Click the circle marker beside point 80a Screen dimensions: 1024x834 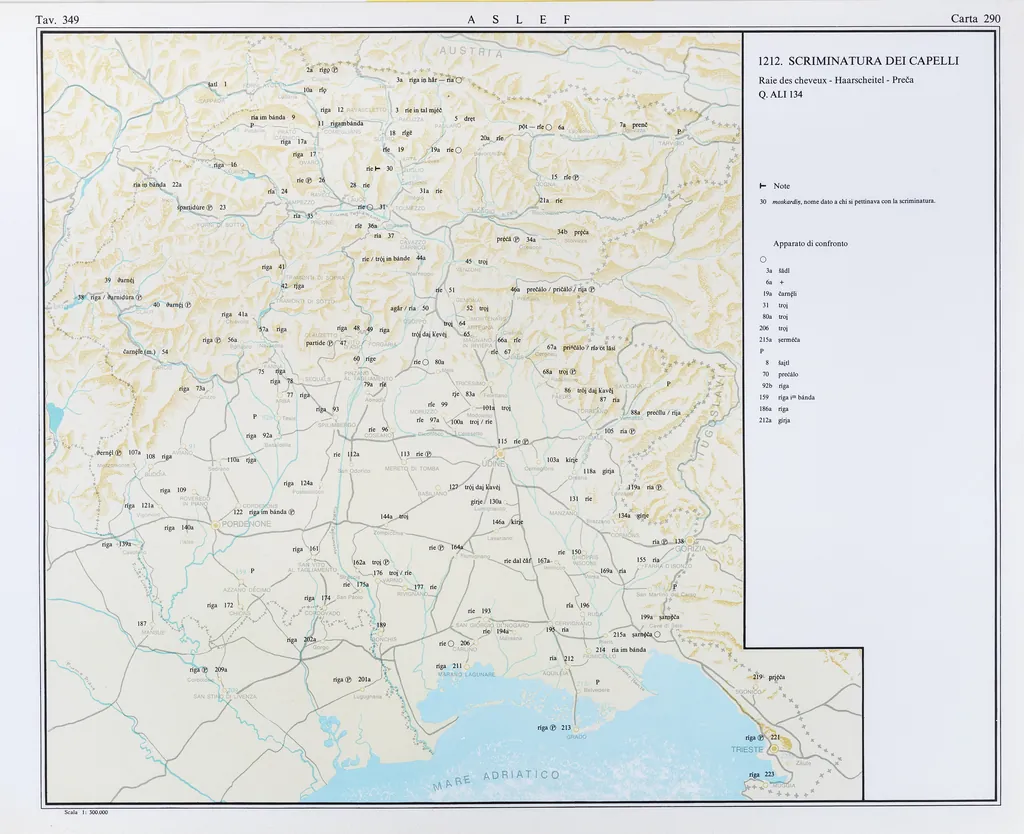(x=425, y=361)
